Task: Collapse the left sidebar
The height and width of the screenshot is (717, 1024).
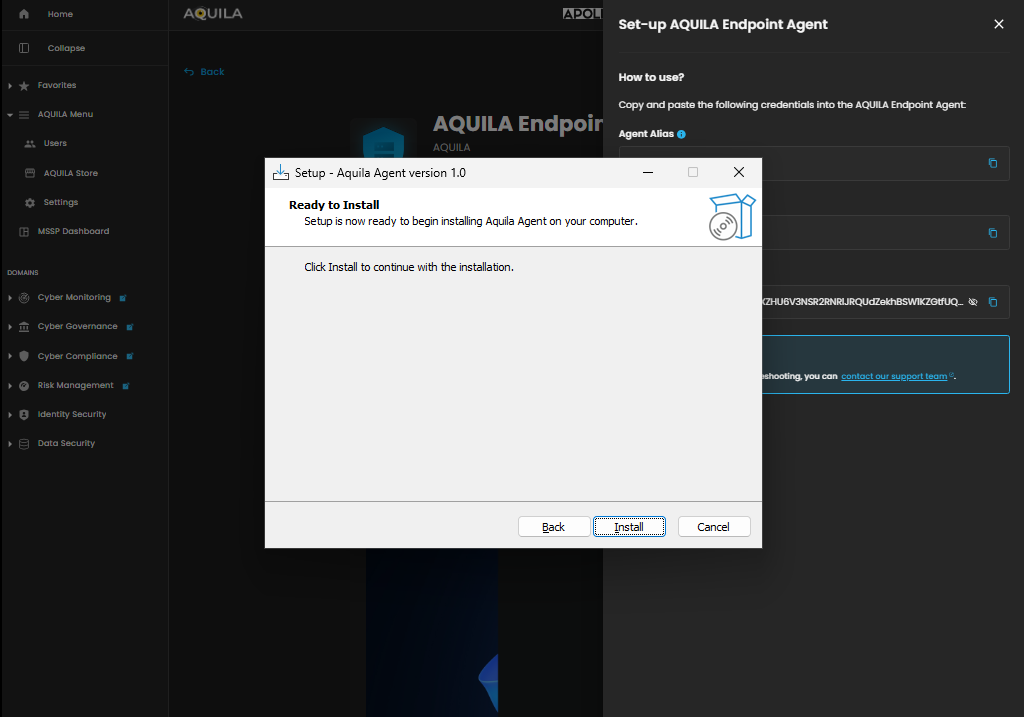Action: (65, 48)
